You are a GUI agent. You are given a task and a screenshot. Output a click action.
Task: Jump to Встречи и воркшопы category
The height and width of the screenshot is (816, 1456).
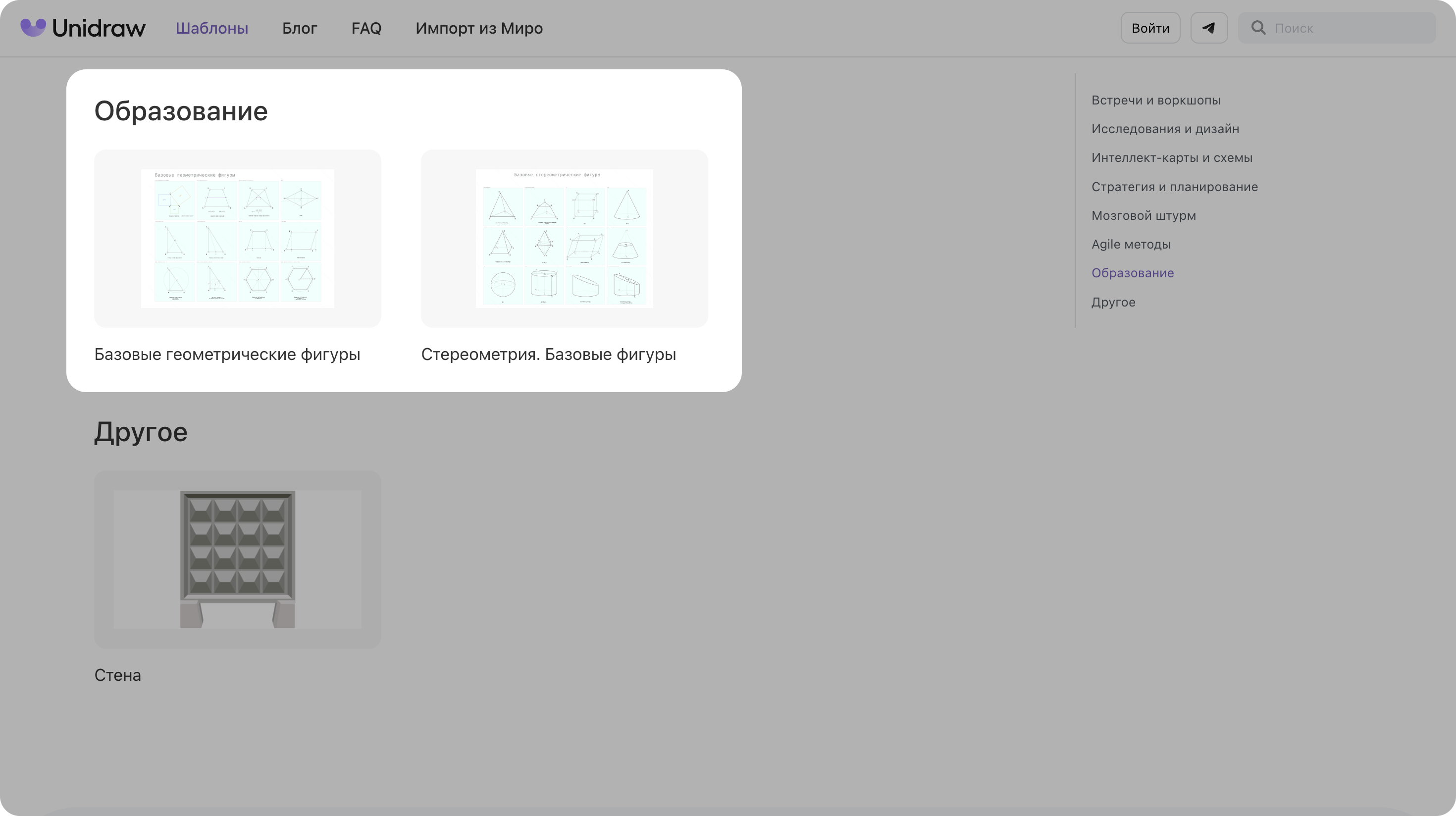point(1156,100)
